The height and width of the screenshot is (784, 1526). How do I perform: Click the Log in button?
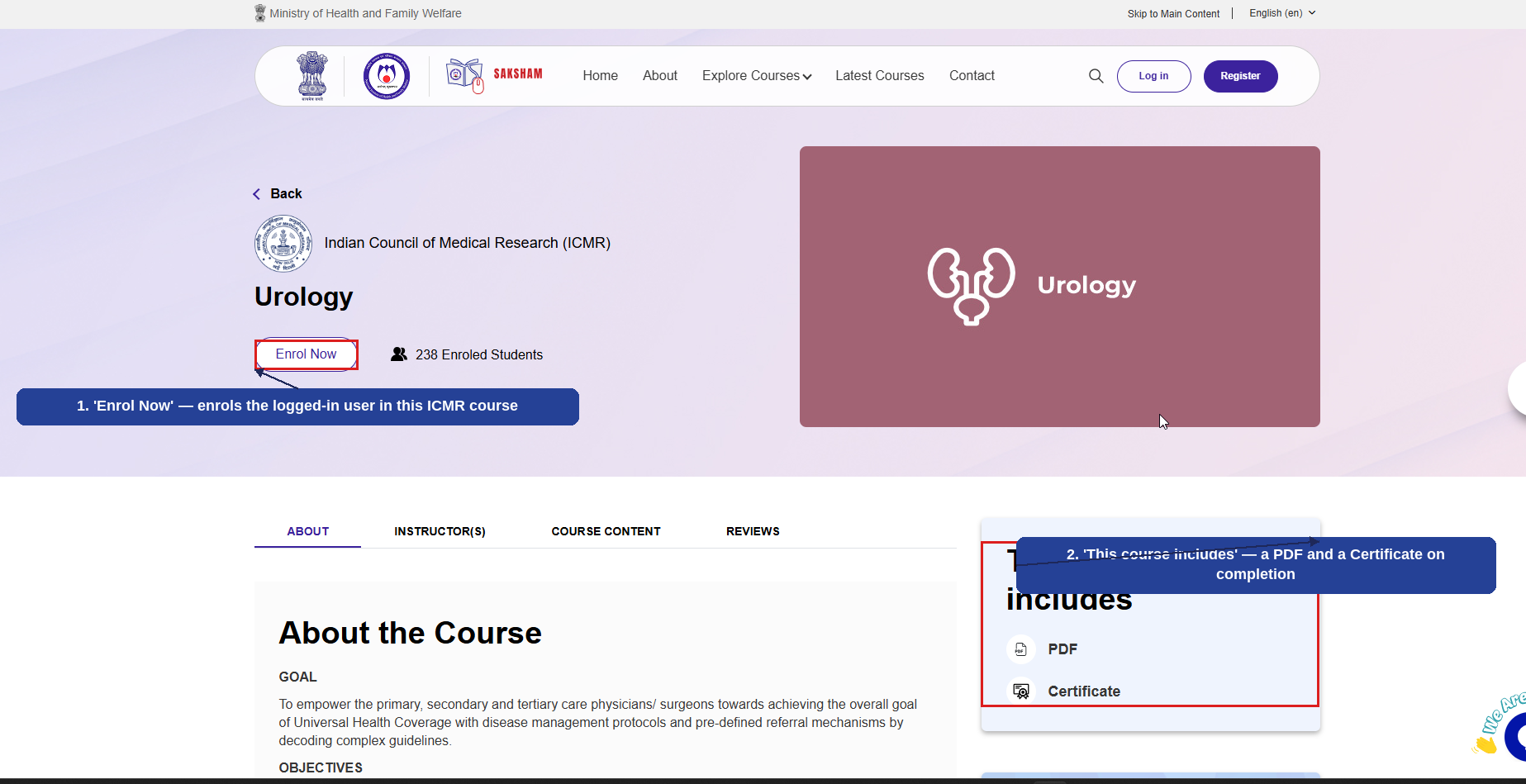pos(1153,76)
